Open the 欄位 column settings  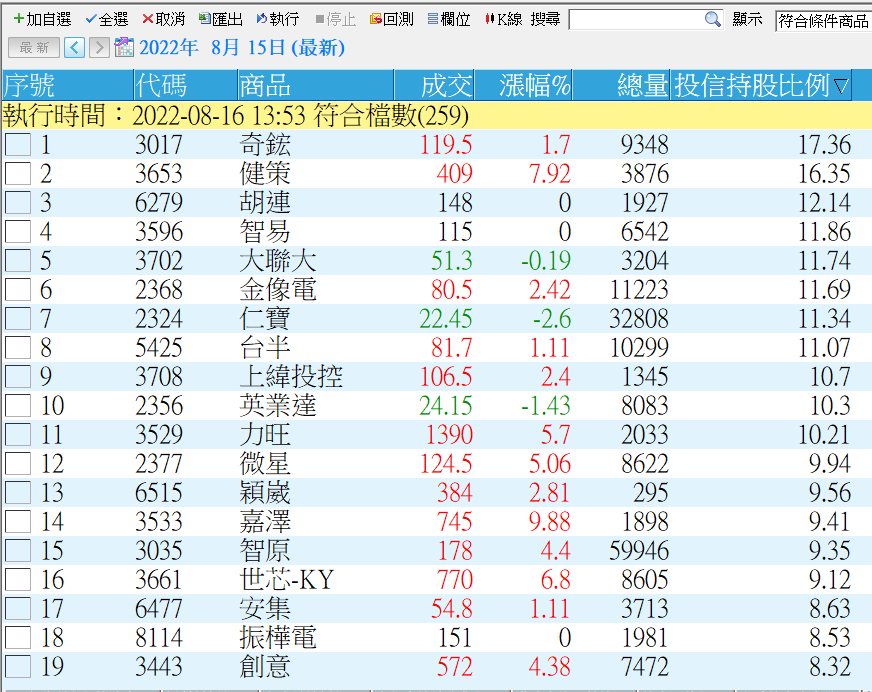point(449,19)
